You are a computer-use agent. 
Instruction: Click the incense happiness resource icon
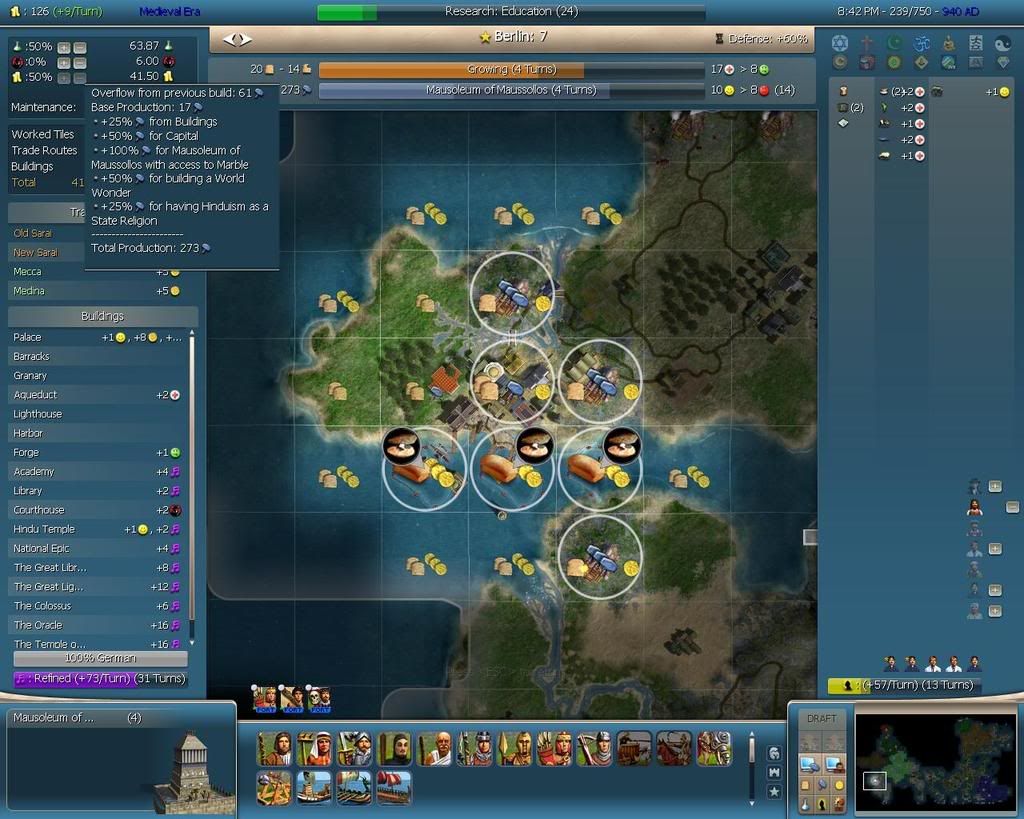(936, 92)
